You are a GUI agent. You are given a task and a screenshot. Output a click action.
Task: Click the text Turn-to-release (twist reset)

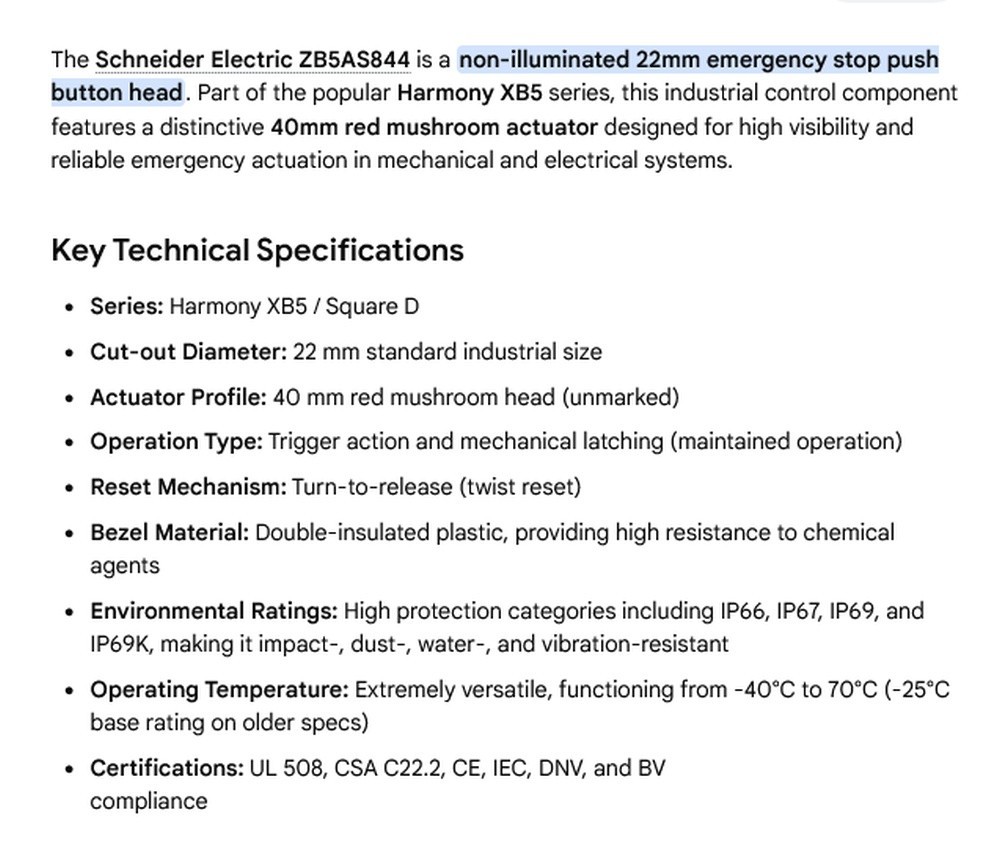click(437, 487)
